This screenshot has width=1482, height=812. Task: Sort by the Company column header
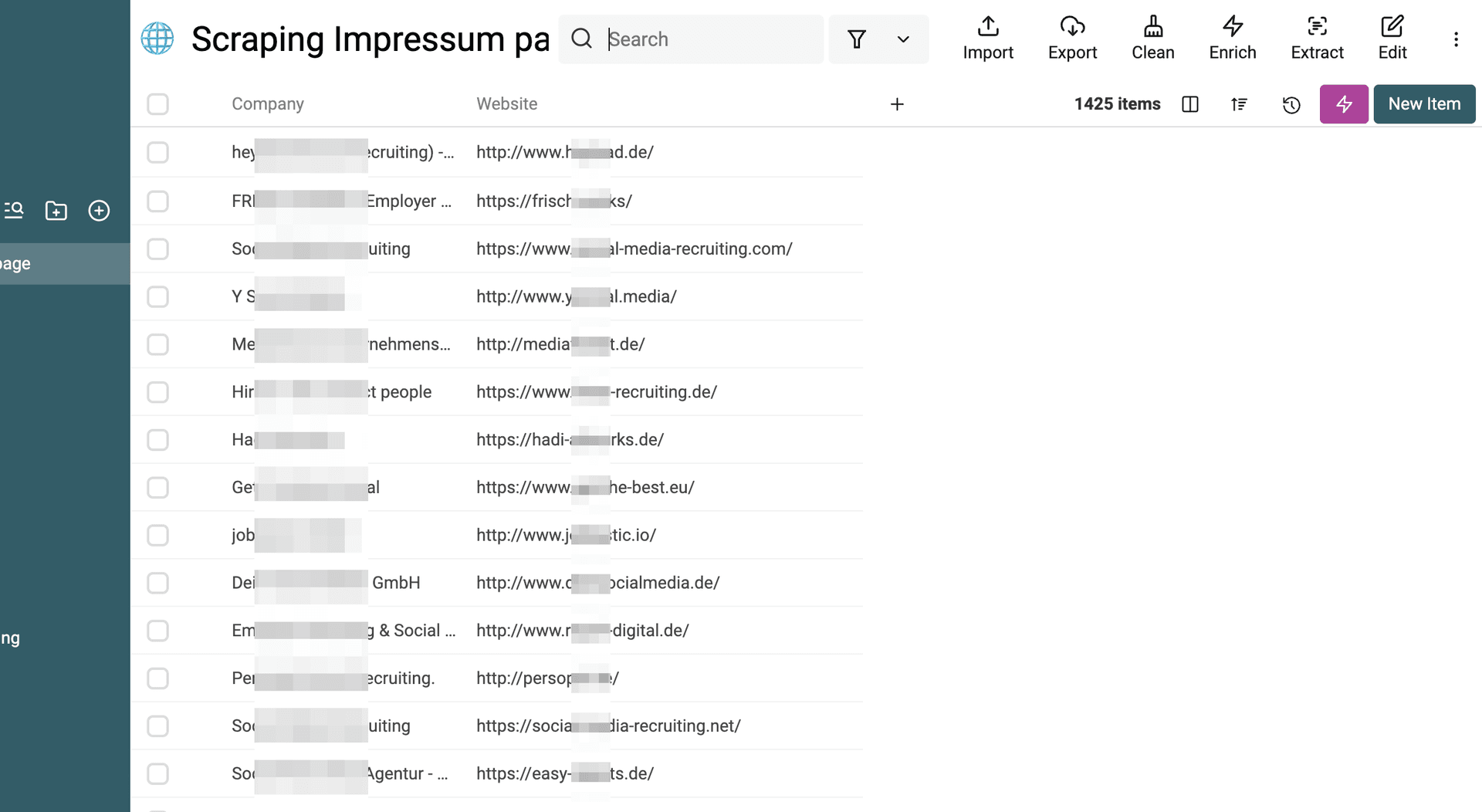[267, 103]
